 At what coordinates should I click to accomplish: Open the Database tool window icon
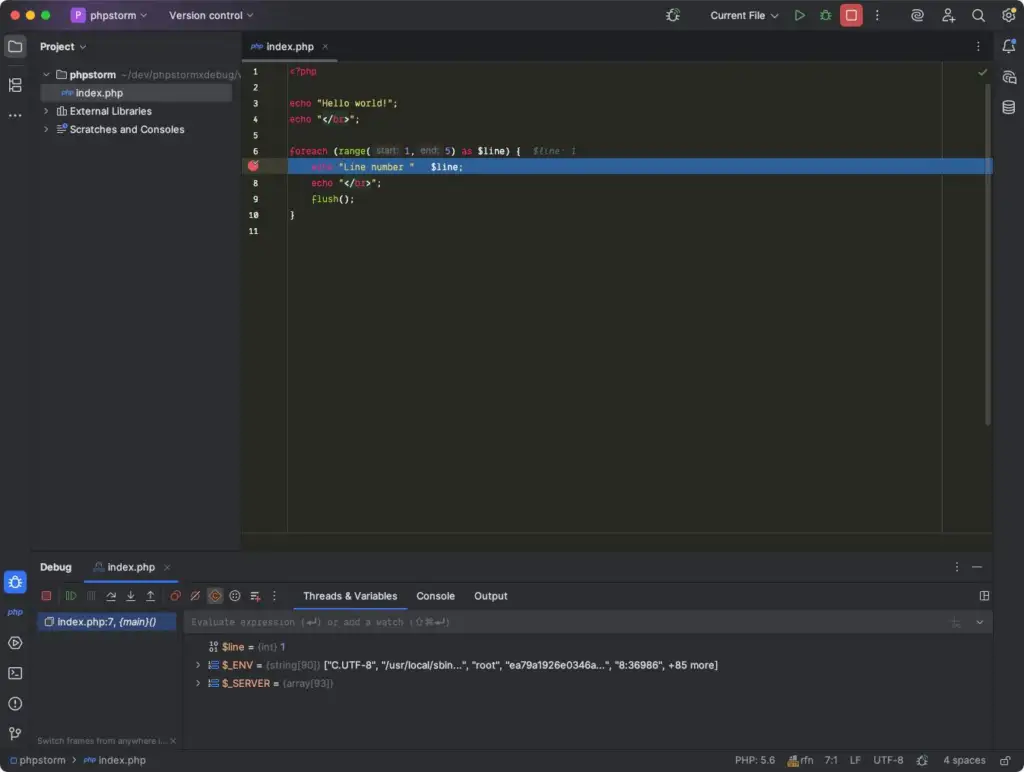[1008, 107]
